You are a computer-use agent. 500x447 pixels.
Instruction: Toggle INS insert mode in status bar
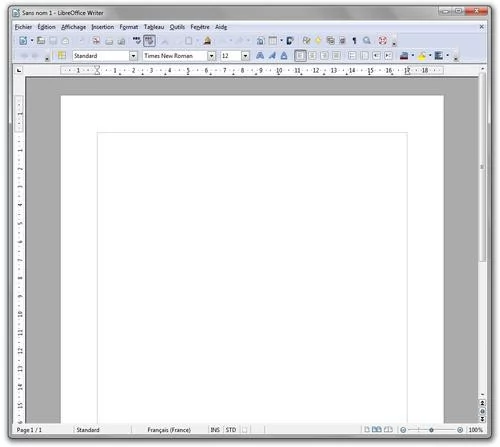point(215,430)
